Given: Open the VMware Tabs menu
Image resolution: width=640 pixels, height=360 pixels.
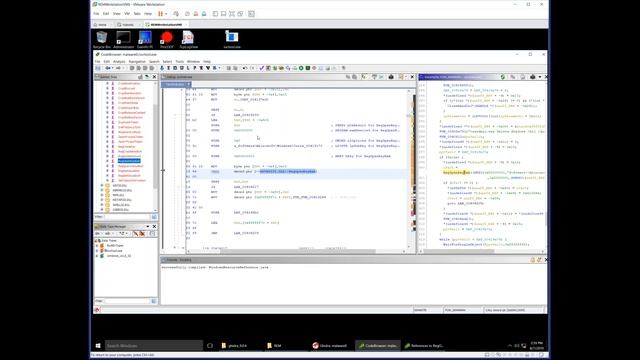Looking at the screenshot, I should coord(137,14).
